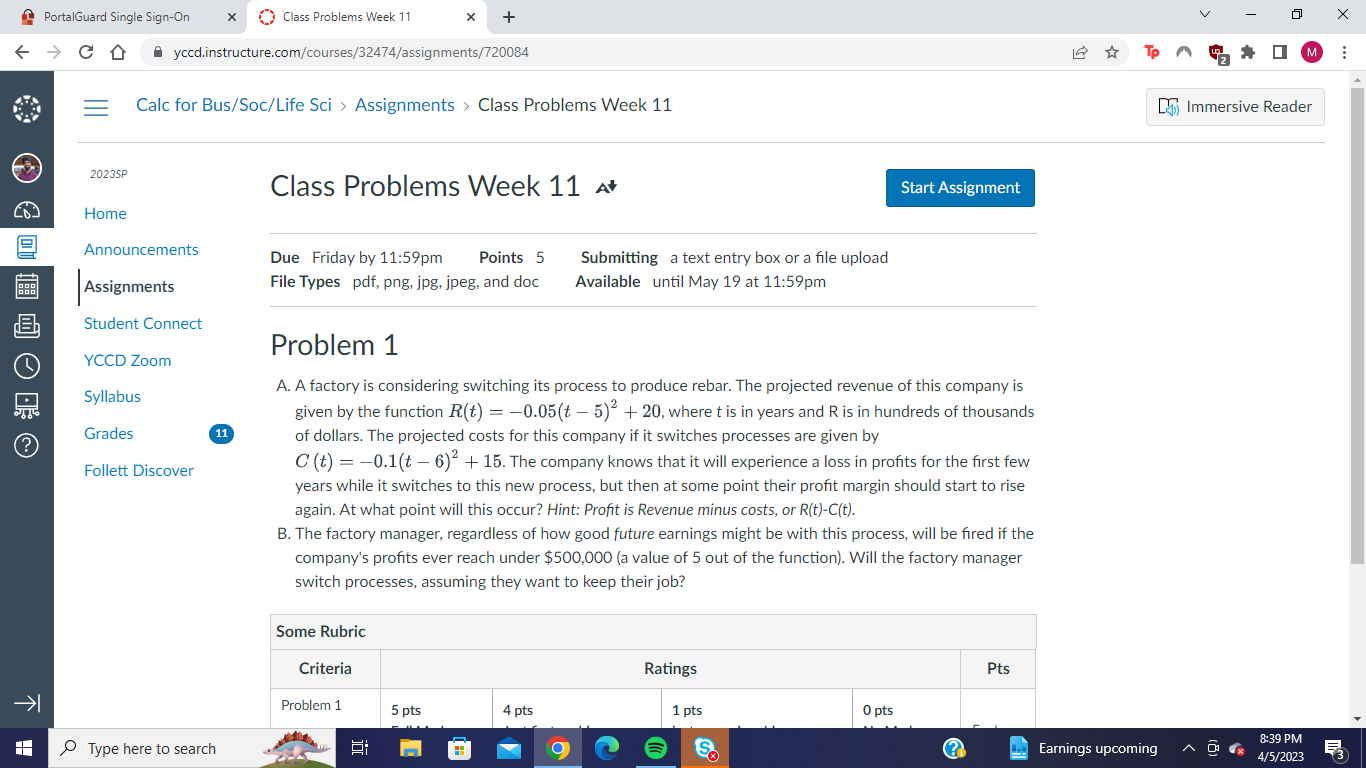Open Chrome's three-dot menu
This screenshot has height=768, width=1366.
pos(1345,51)
